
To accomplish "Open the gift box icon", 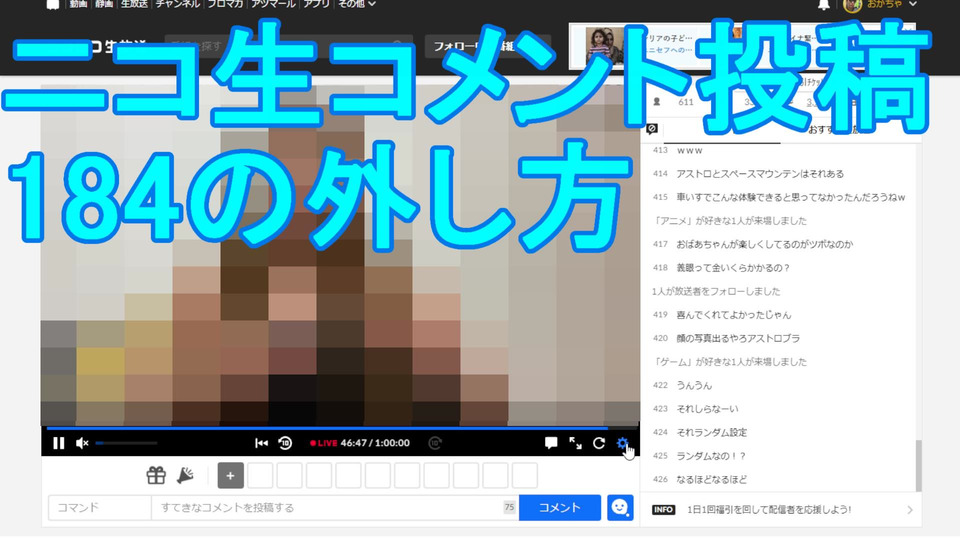I will 156,475.
